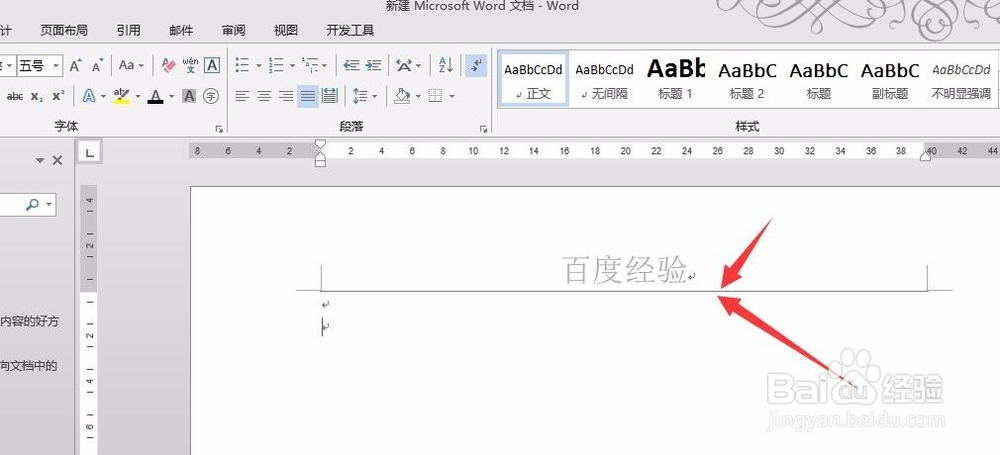This screenshot has width=1000, height=455.
Task: Toggle show paragraph marks
Action: pyautogui.click(x=476, y=65)
